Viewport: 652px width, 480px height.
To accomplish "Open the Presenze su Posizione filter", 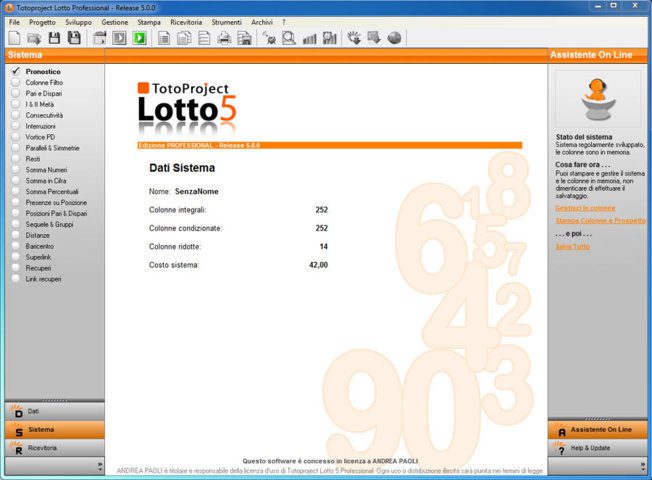I will click(x=56, y=202).
